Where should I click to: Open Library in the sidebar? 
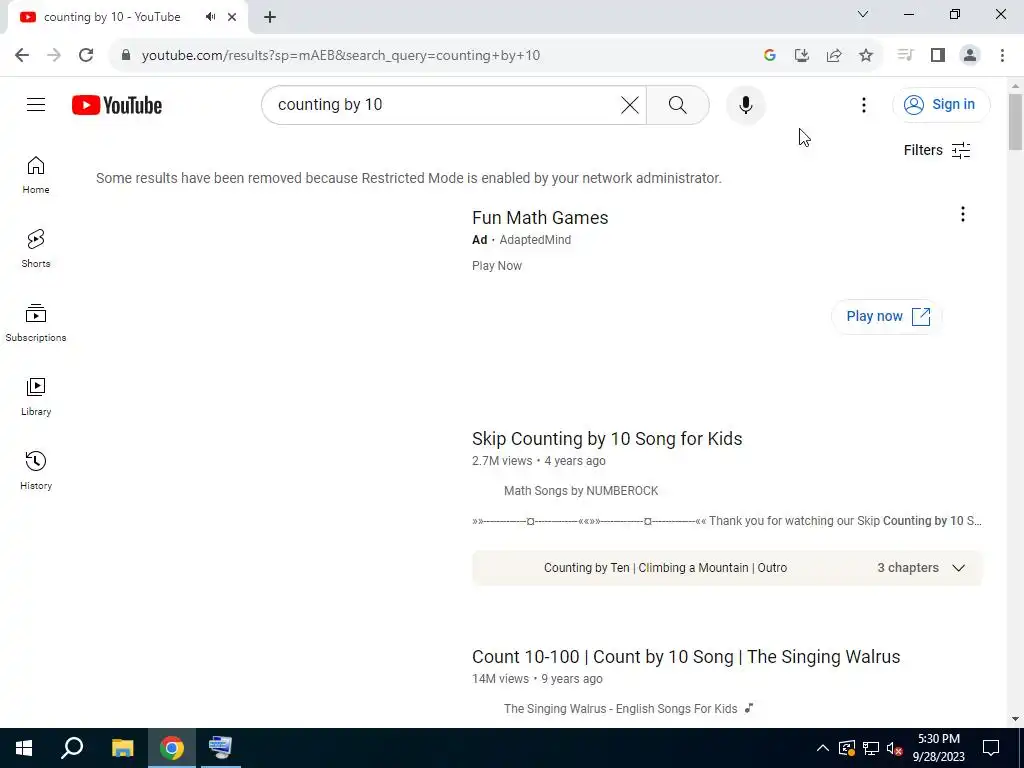point(36,396)
